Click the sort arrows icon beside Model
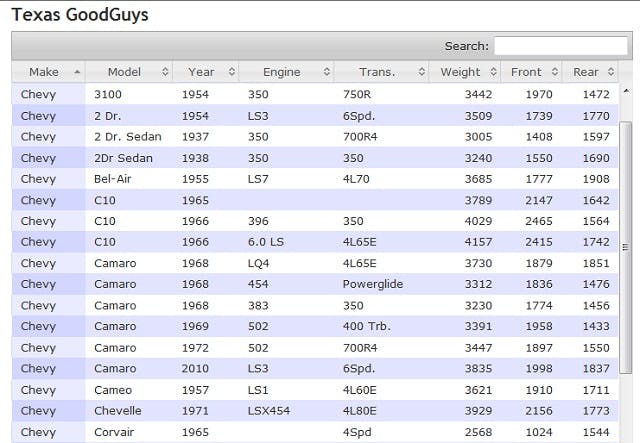The height and width of the screenshot is (443, 640). click(165, 72)
